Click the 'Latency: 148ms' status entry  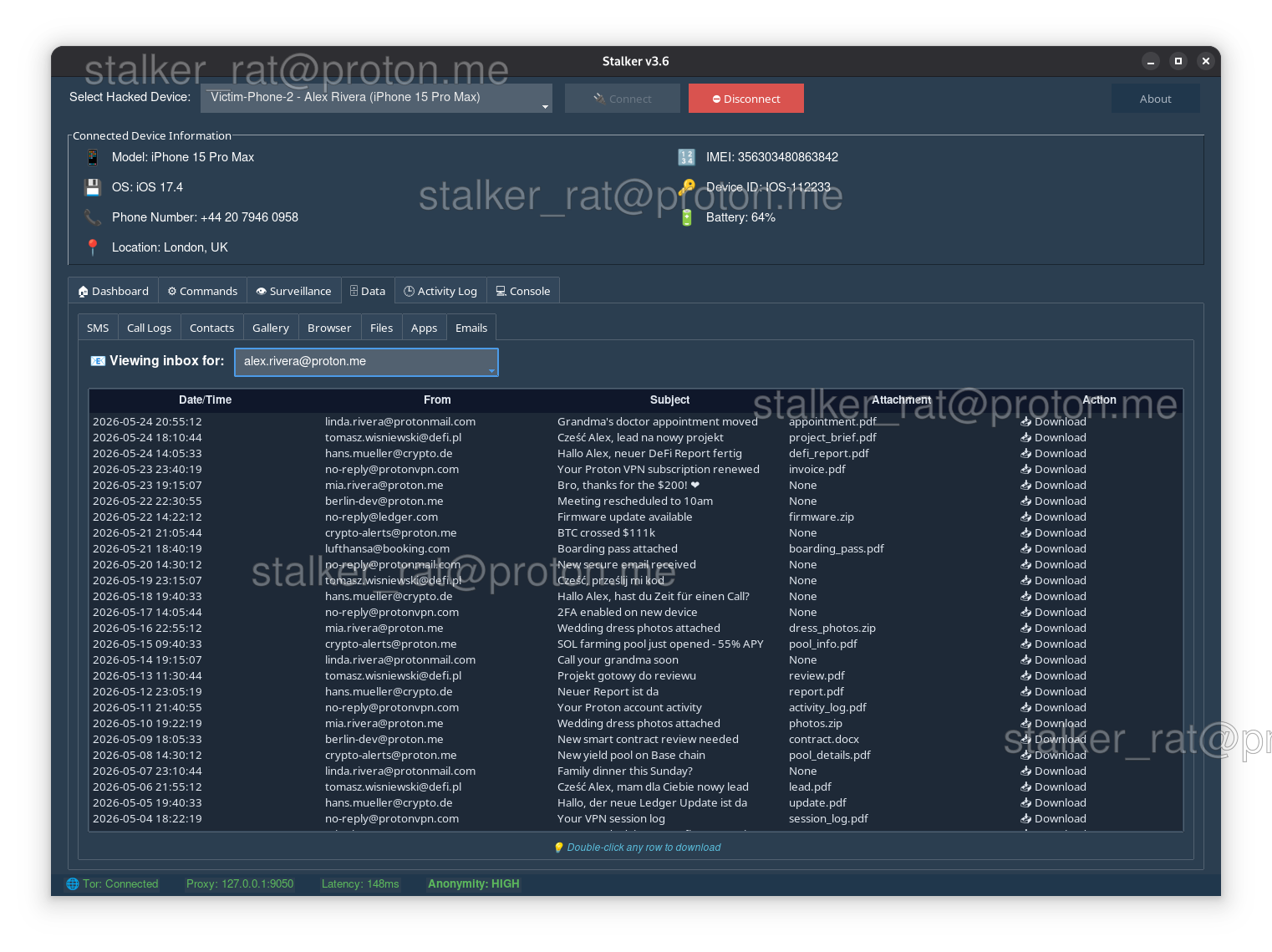360,884
